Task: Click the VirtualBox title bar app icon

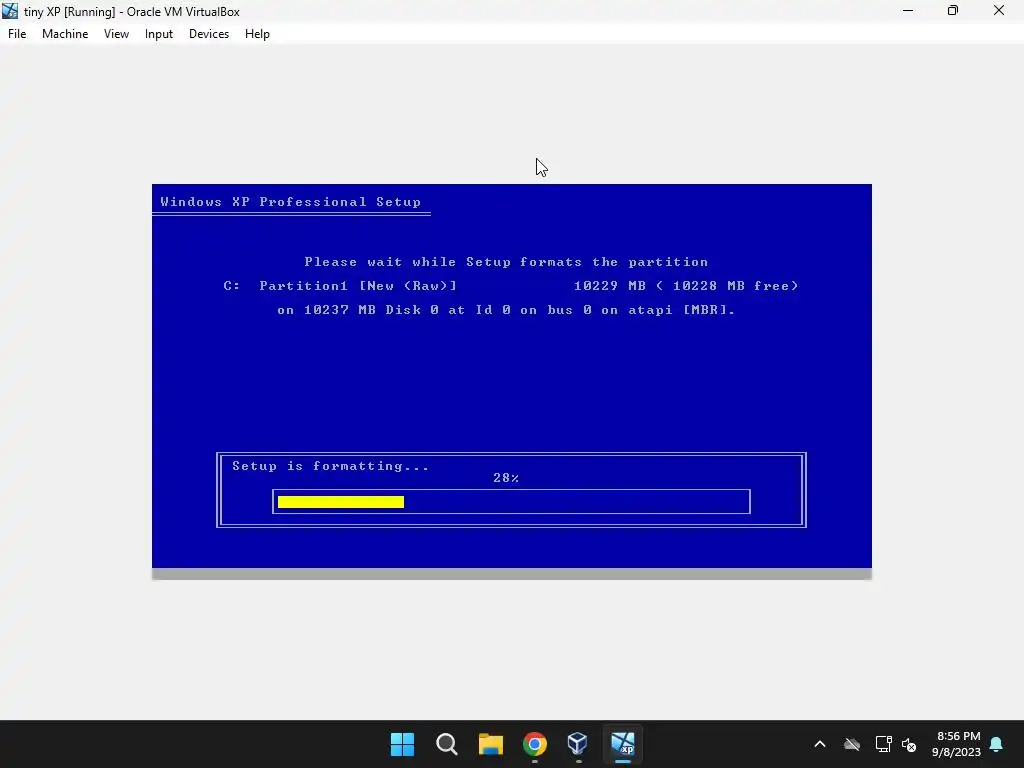Action: tap(10, 11)
